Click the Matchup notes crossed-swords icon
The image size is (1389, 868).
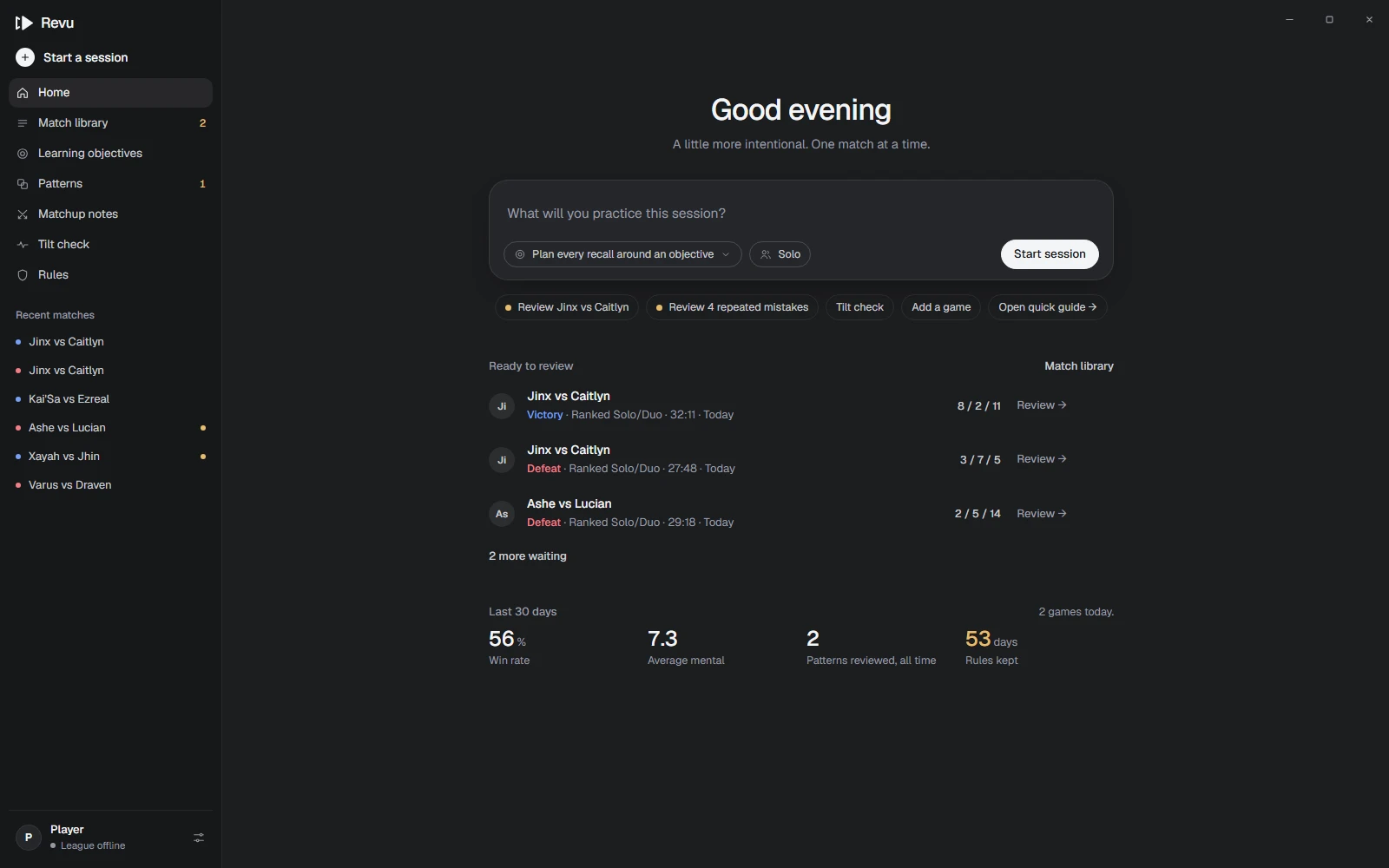point(23,214)
